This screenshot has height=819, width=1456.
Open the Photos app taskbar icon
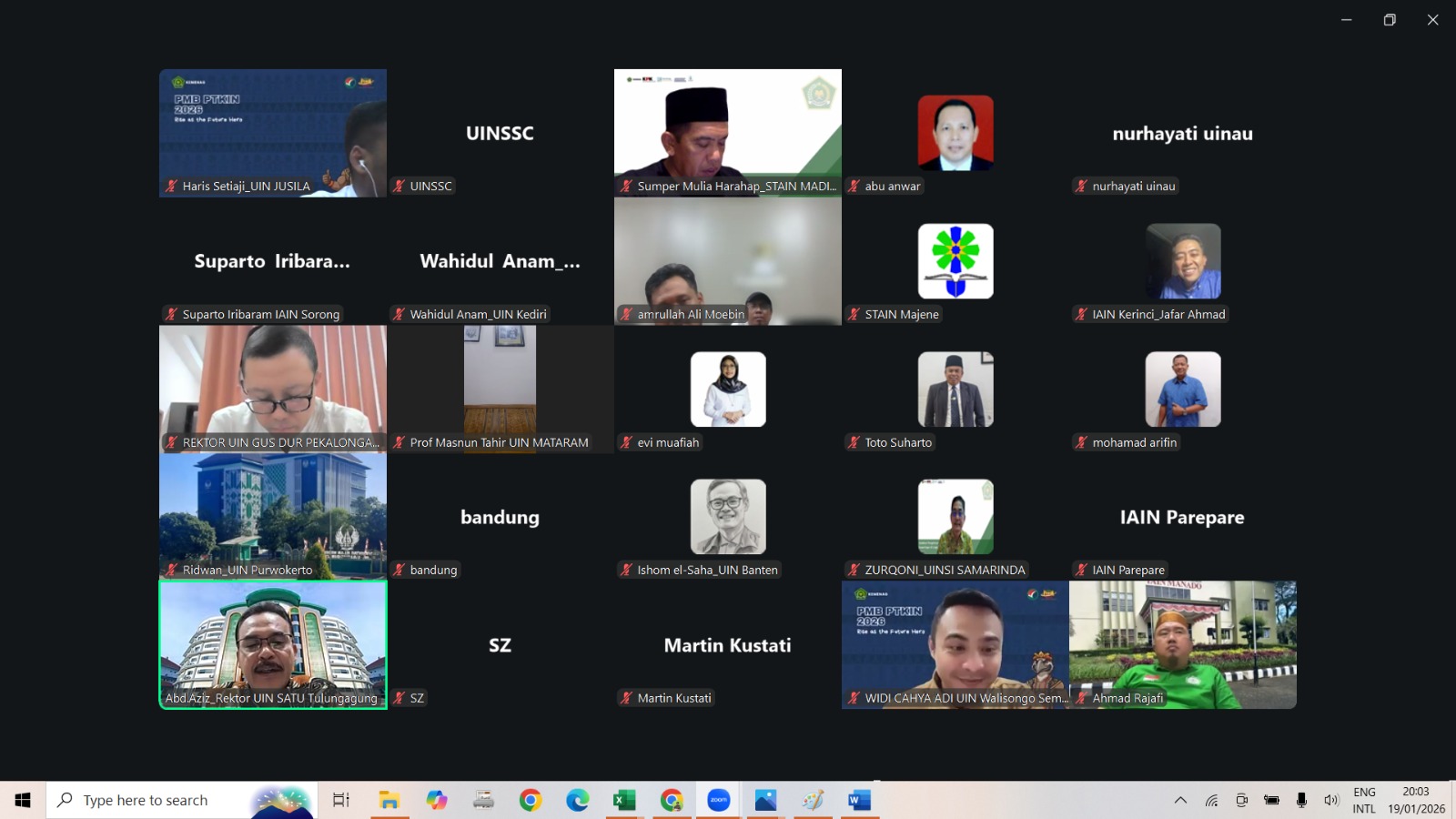(x=765, y=800)
